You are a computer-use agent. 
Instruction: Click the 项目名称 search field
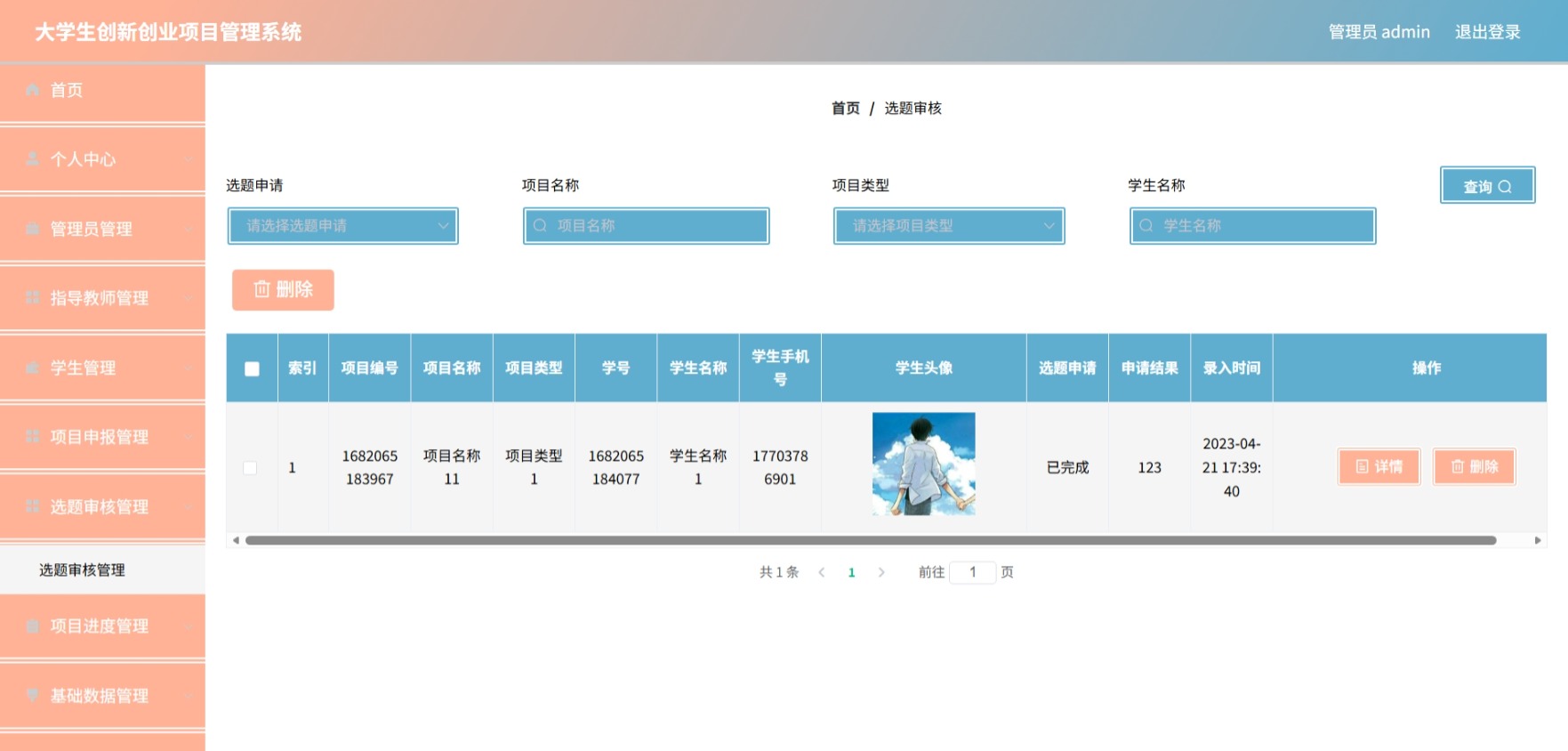[647, 226]
